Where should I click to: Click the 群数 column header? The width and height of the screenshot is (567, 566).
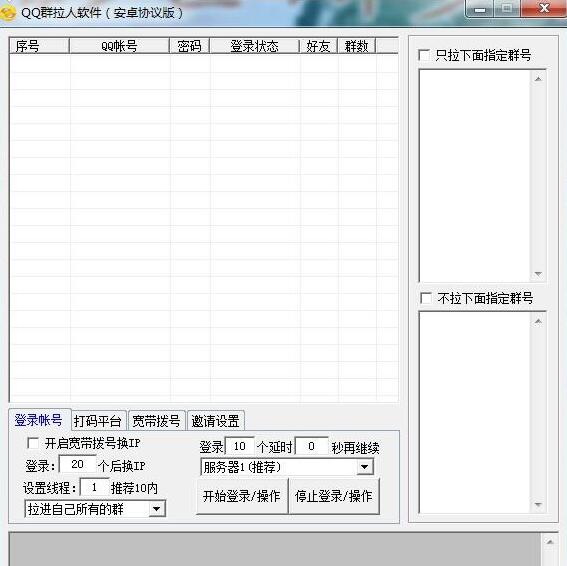click(357, 46)
